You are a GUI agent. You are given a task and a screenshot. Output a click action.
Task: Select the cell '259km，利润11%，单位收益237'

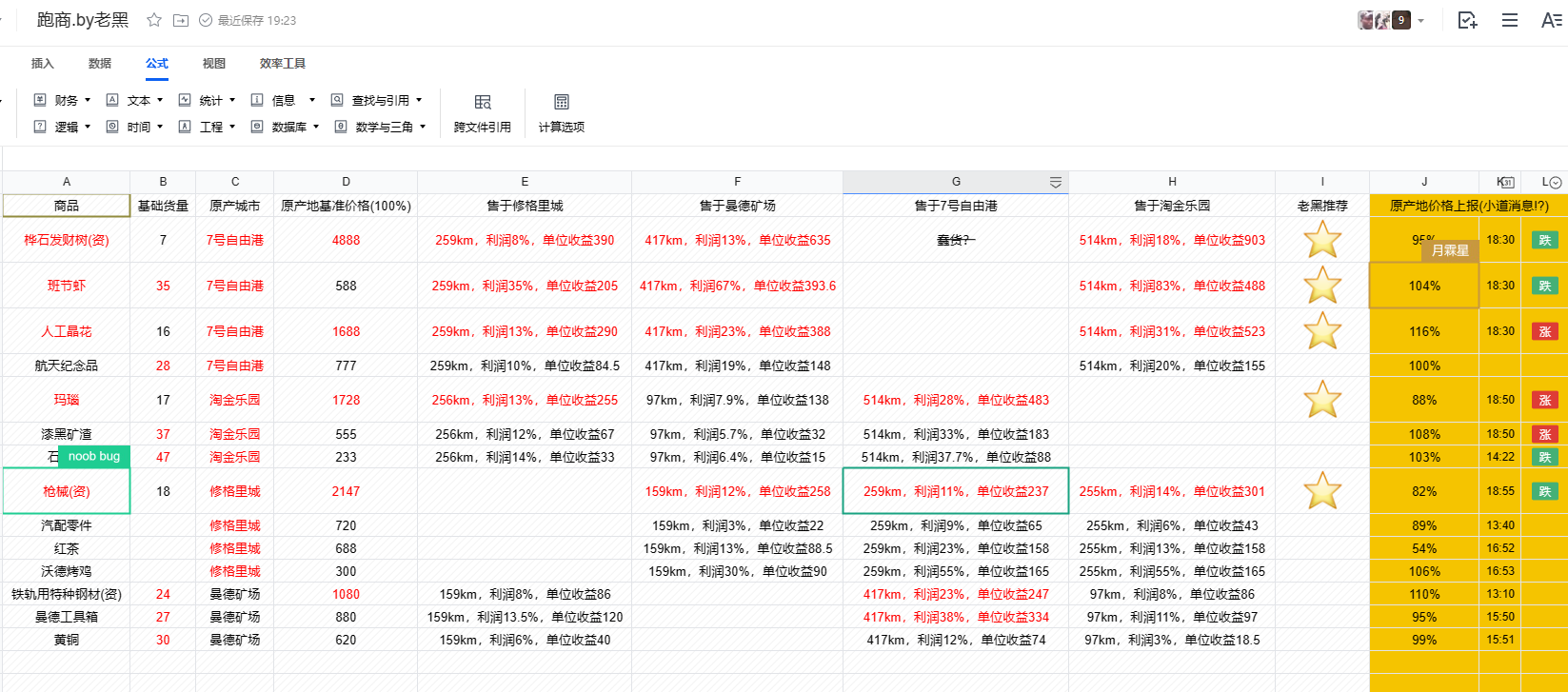click(956, 491)
